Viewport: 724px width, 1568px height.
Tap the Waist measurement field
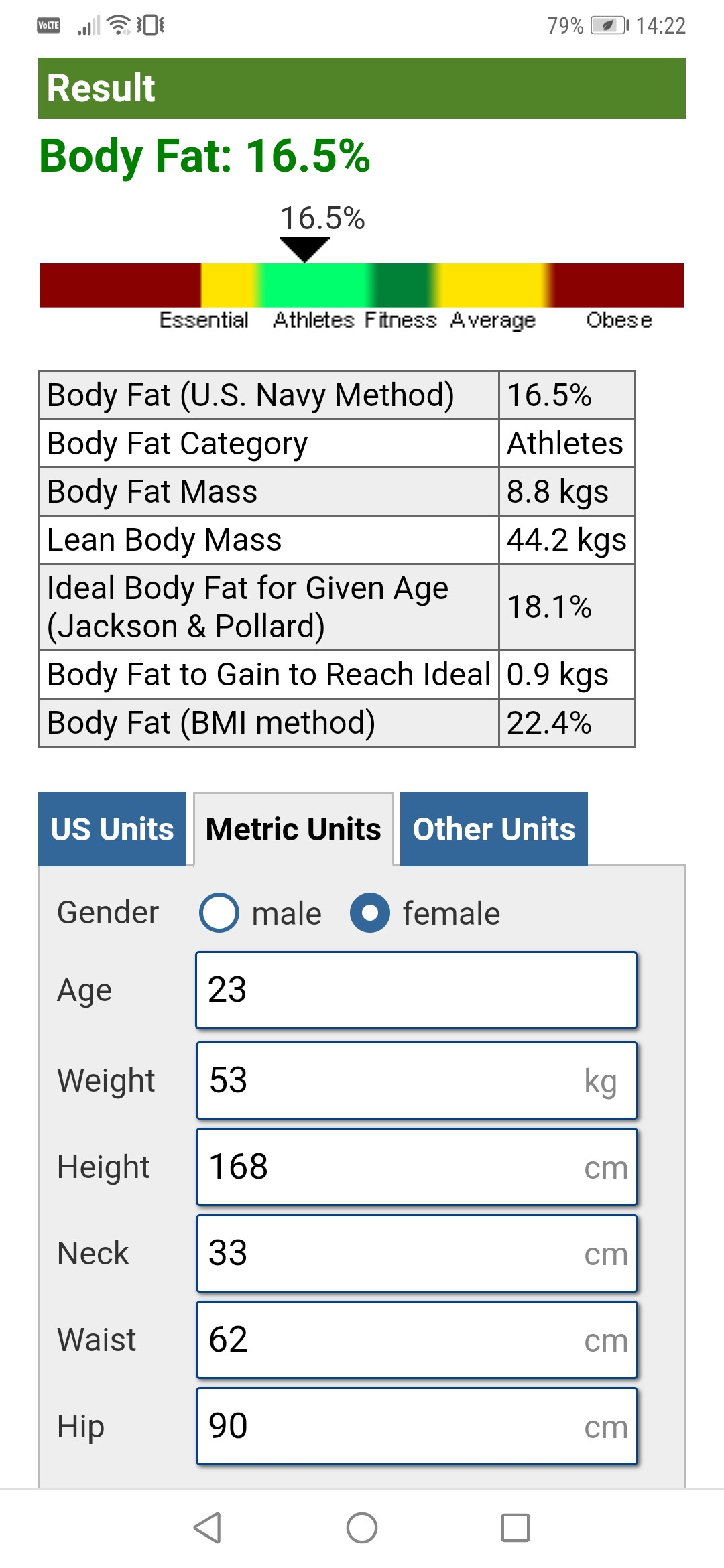pos(416,1340)
